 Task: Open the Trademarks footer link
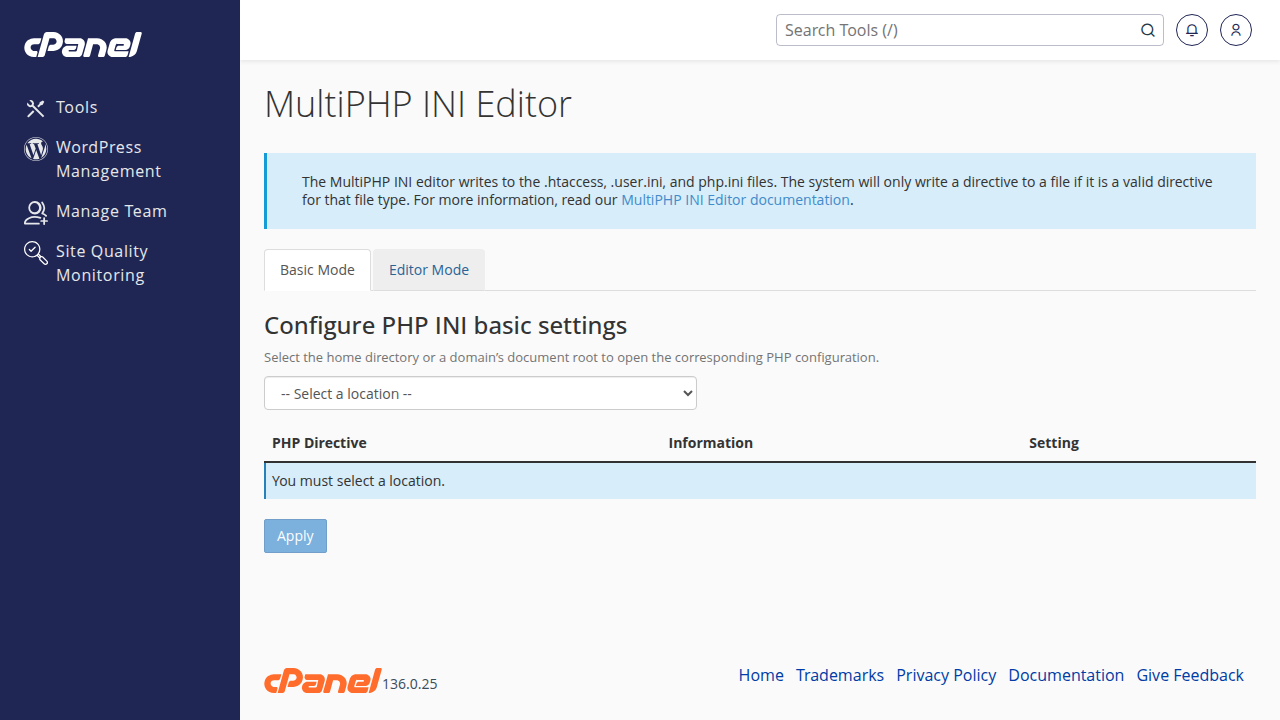(840, 675)
